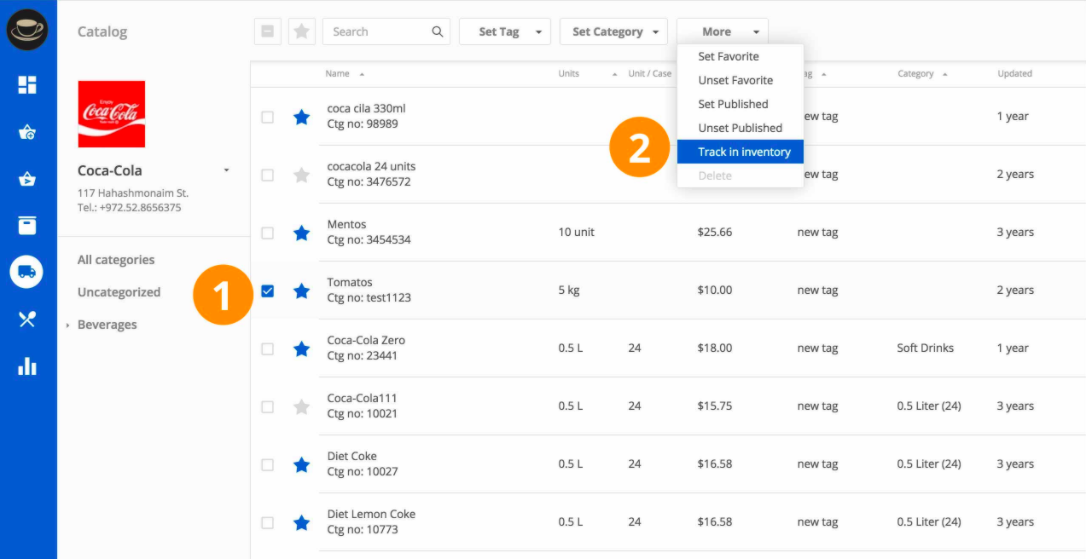Click the archive box sidebar icon
This screenshot has height=559, width=1086.
point(27,225)
